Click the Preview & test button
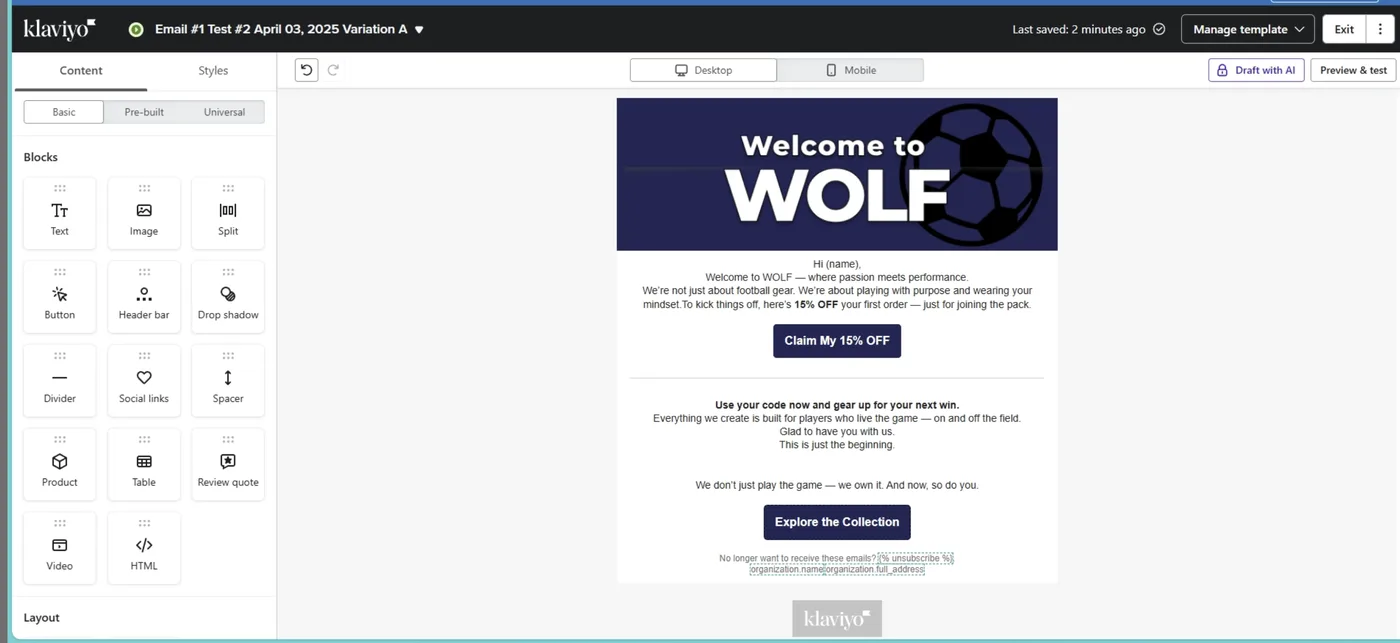 pyautogui.click(x=1353, y=70)
